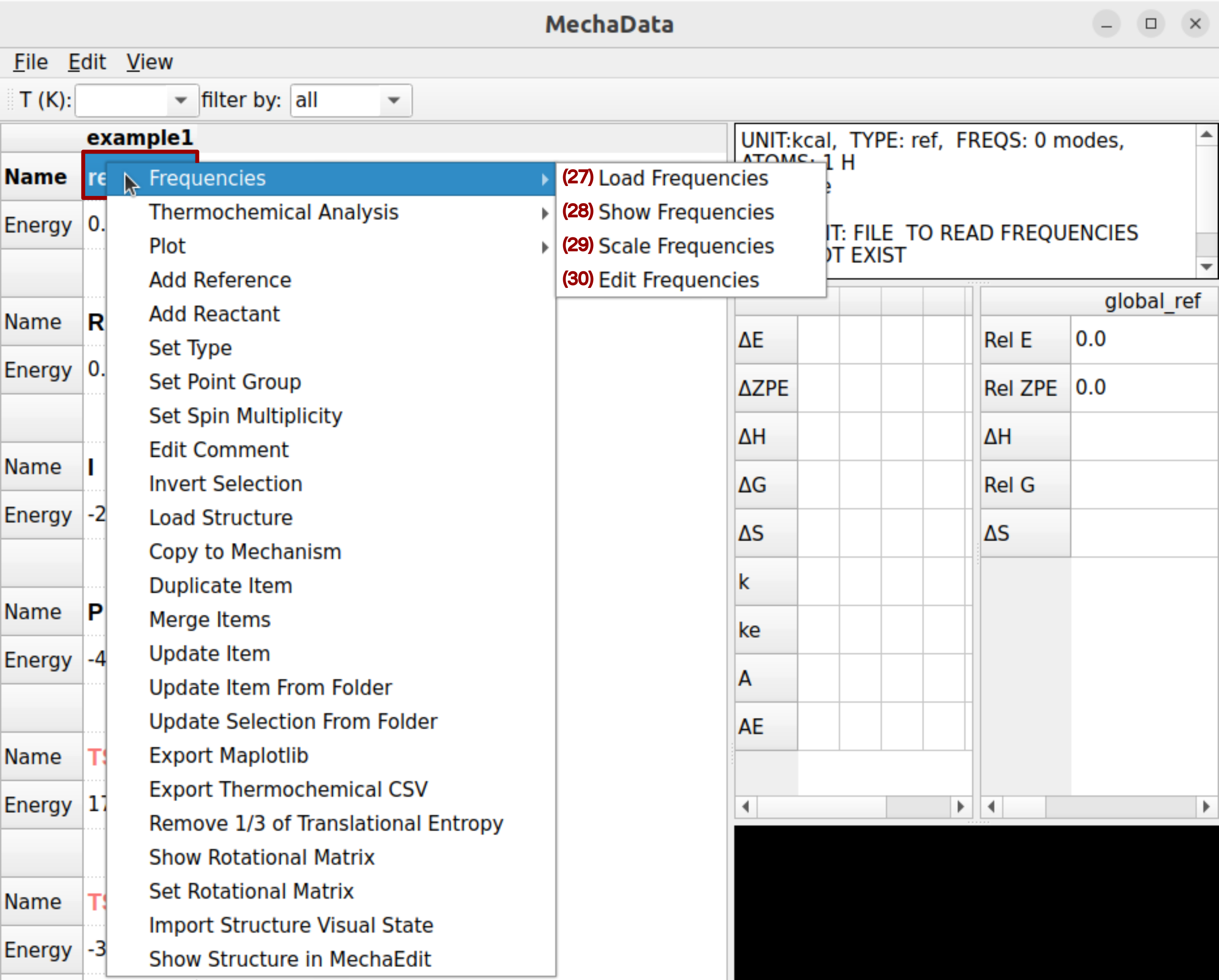Expand the Frequencies submenu arrow
This screenshot has height=980, width=1219.
click(x=544, y=179)
